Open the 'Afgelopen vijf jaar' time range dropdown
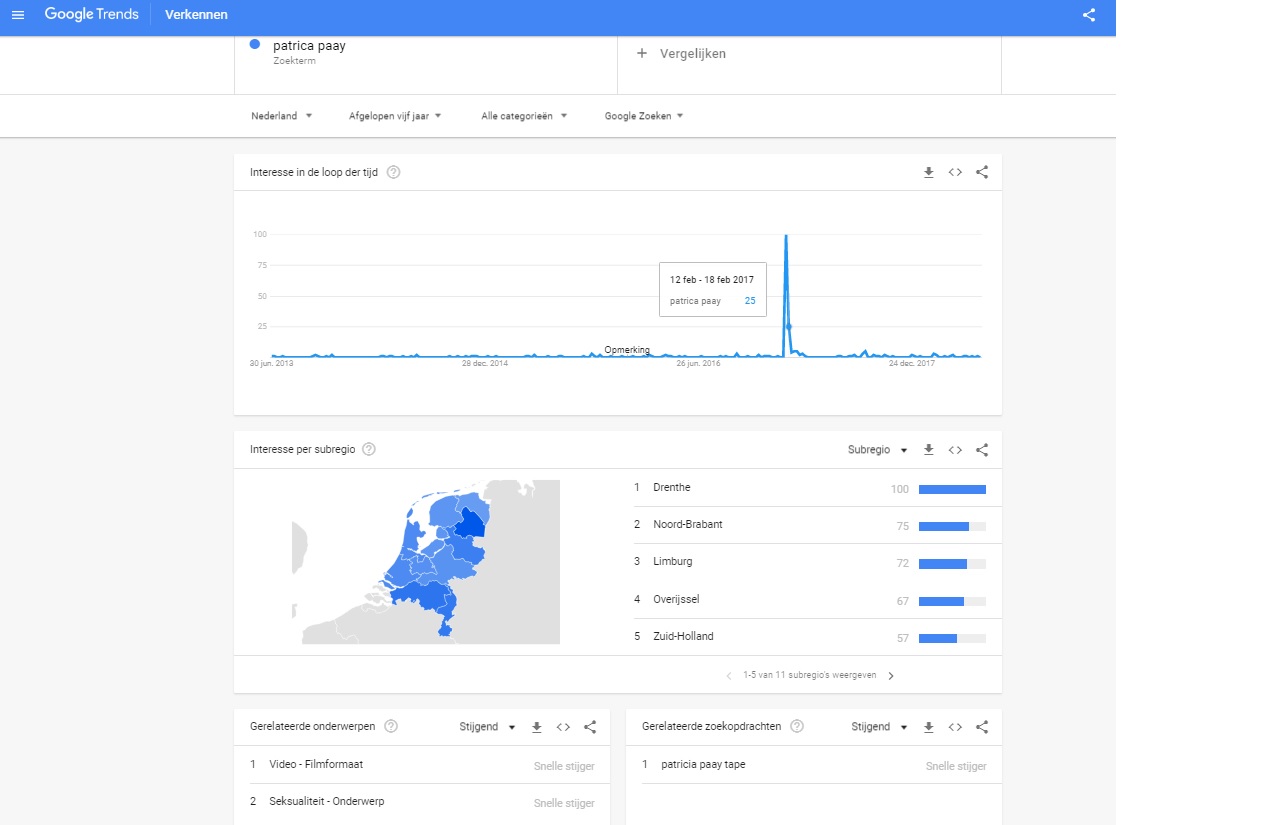The height and width of the screenshot is (825, 1266). [x=395, y=116]
